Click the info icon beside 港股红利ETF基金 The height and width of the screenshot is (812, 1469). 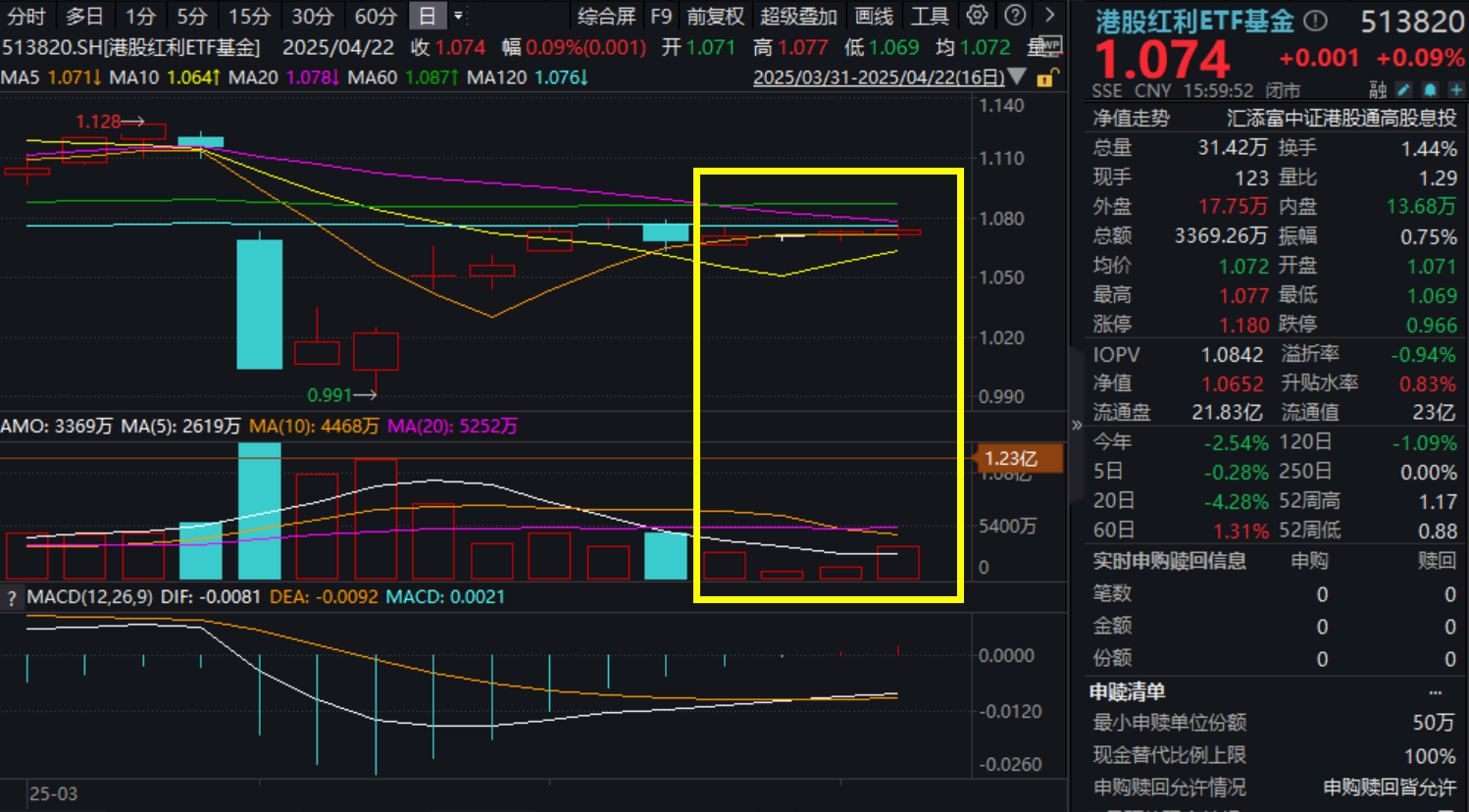1316,21
